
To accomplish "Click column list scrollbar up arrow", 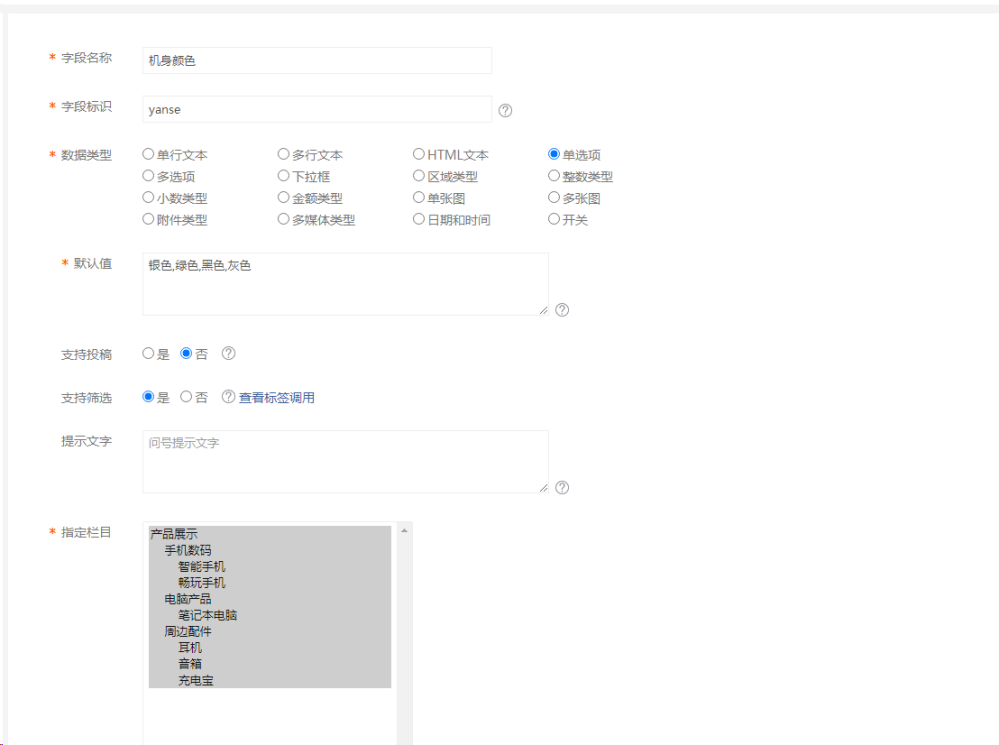I will 405,530.
